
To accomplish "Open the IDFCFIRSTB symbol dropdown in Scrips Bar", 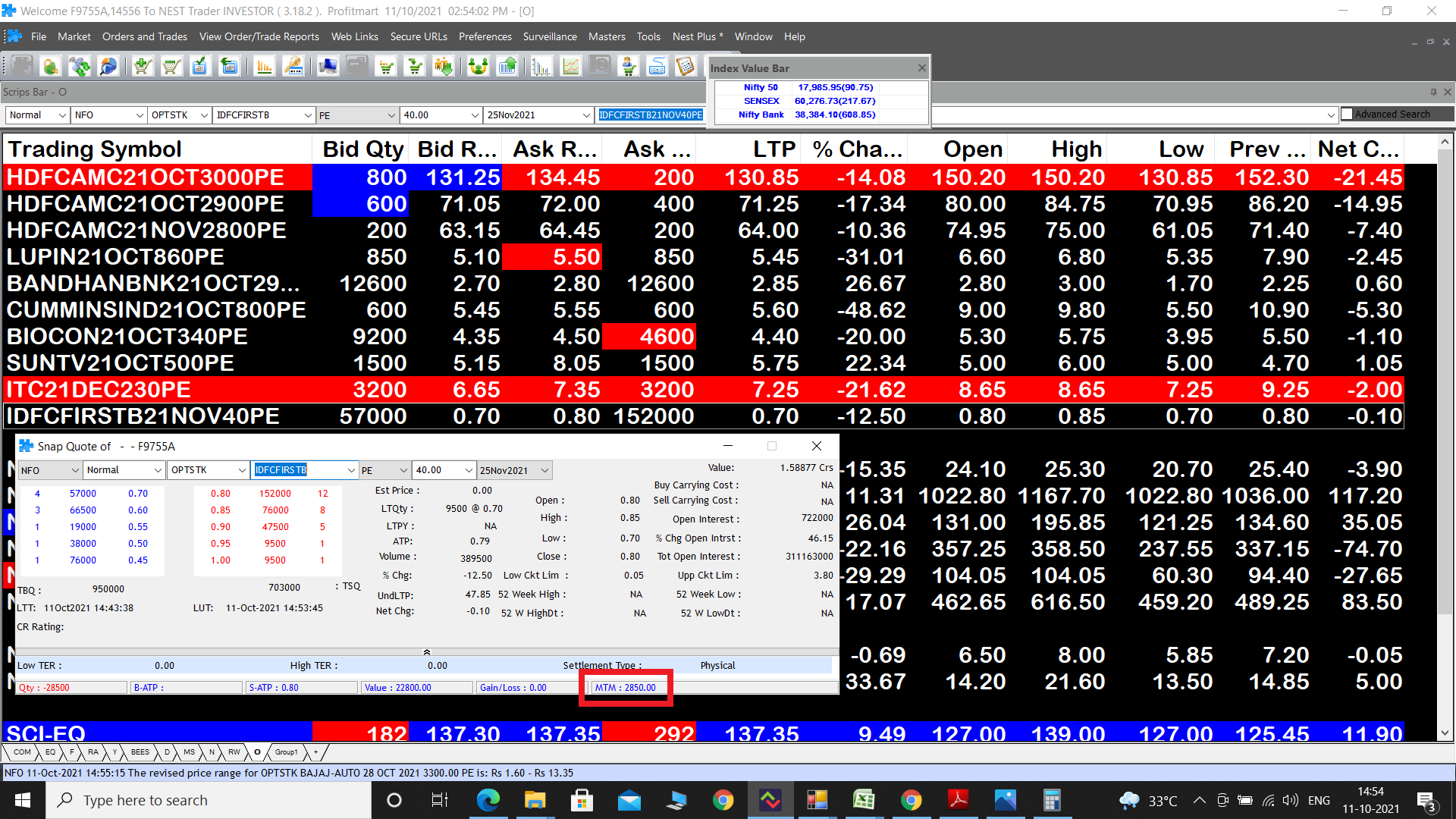I will [x=263, y=115].
